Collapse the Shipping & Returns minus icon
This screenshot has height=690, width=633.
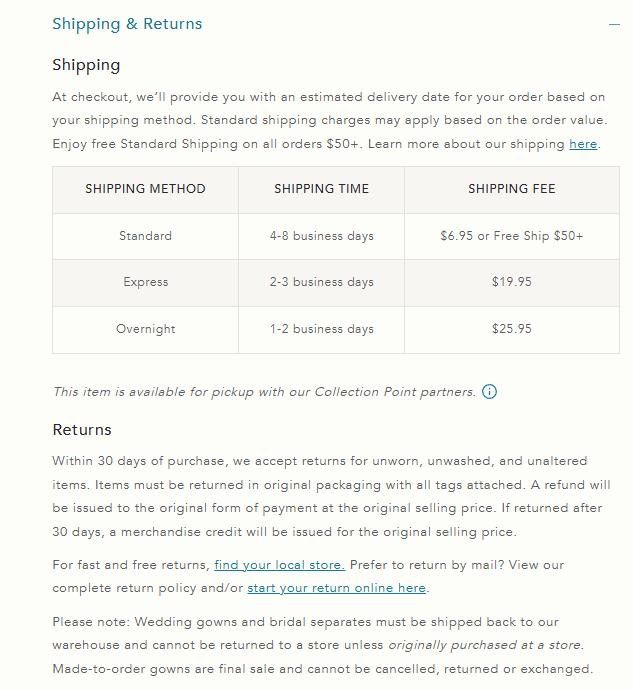[x=615, y=24]
